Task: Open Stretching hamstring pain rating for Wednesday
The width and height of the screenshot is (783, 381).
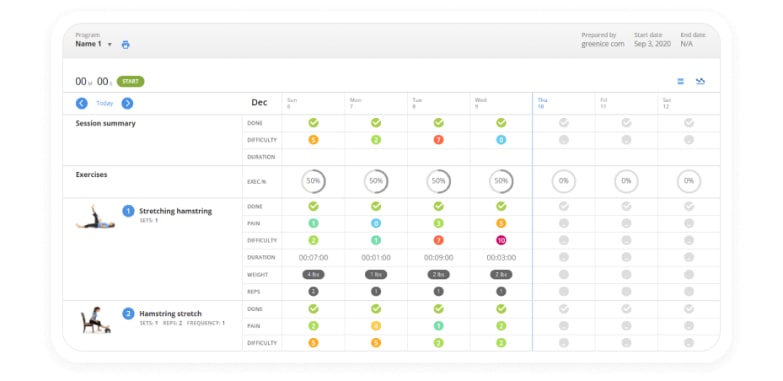Action: tap(501, 223)
